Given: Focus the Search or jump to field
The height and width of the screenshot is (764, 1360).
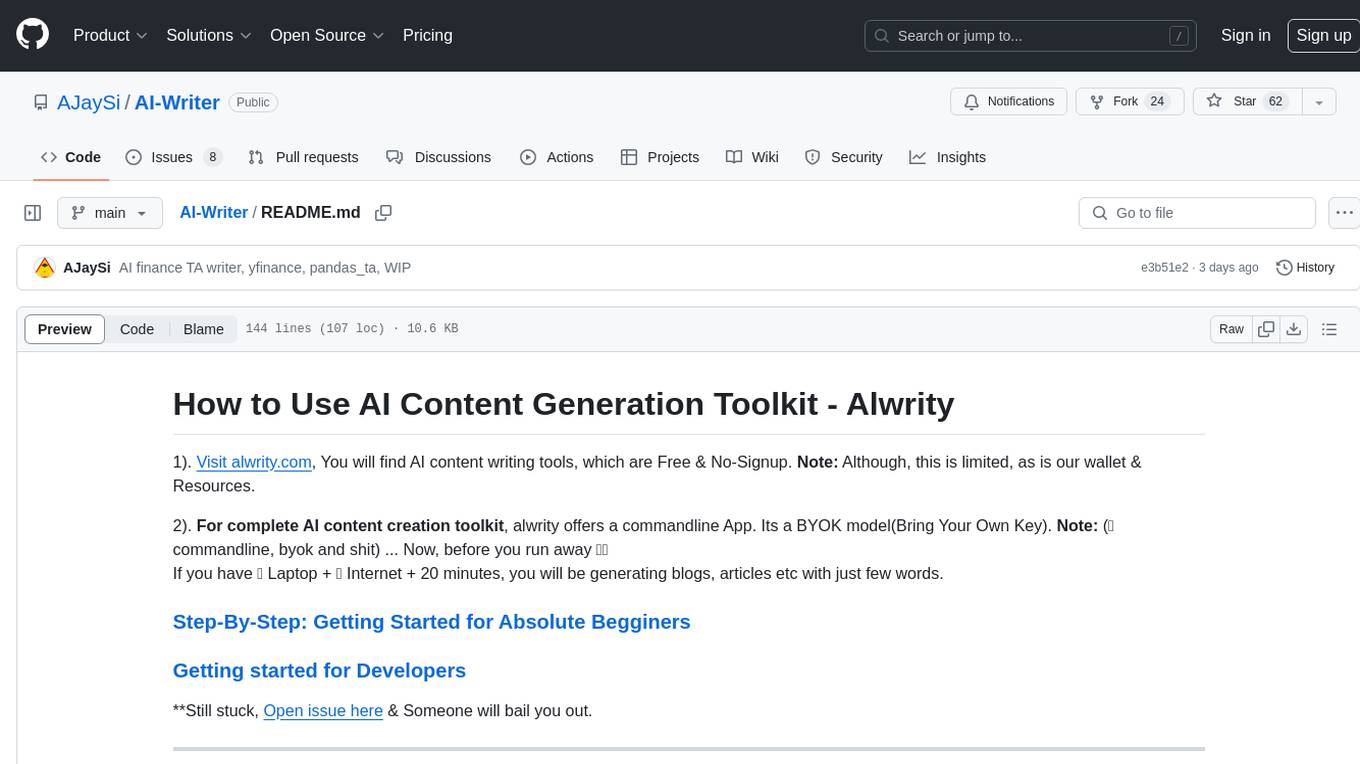Looking at the screenshot, I should coord(1032,36).
